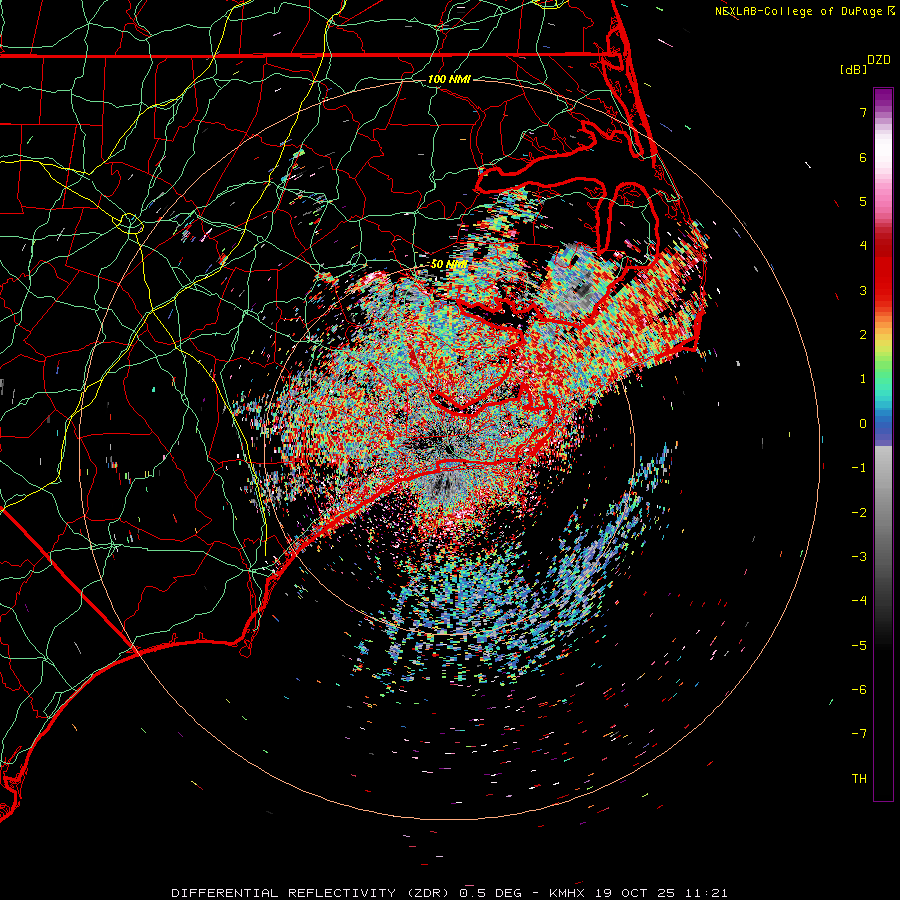This screenshot has height=900, width=900.
Task: Click the -6 value on the scale
Action: [859, 690]
